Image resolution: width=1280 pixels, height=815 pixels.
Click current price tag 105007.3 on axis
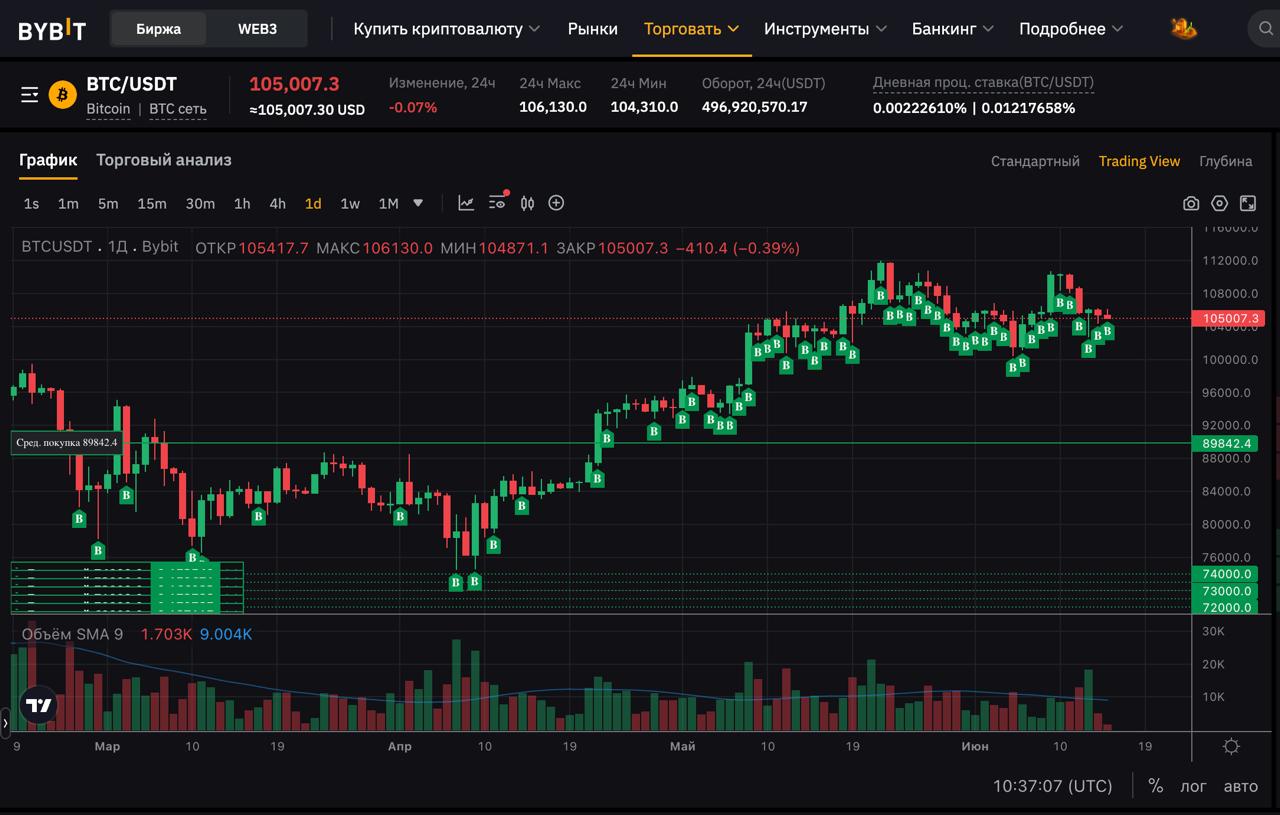pyautogui.click(x=1228, y=319)
